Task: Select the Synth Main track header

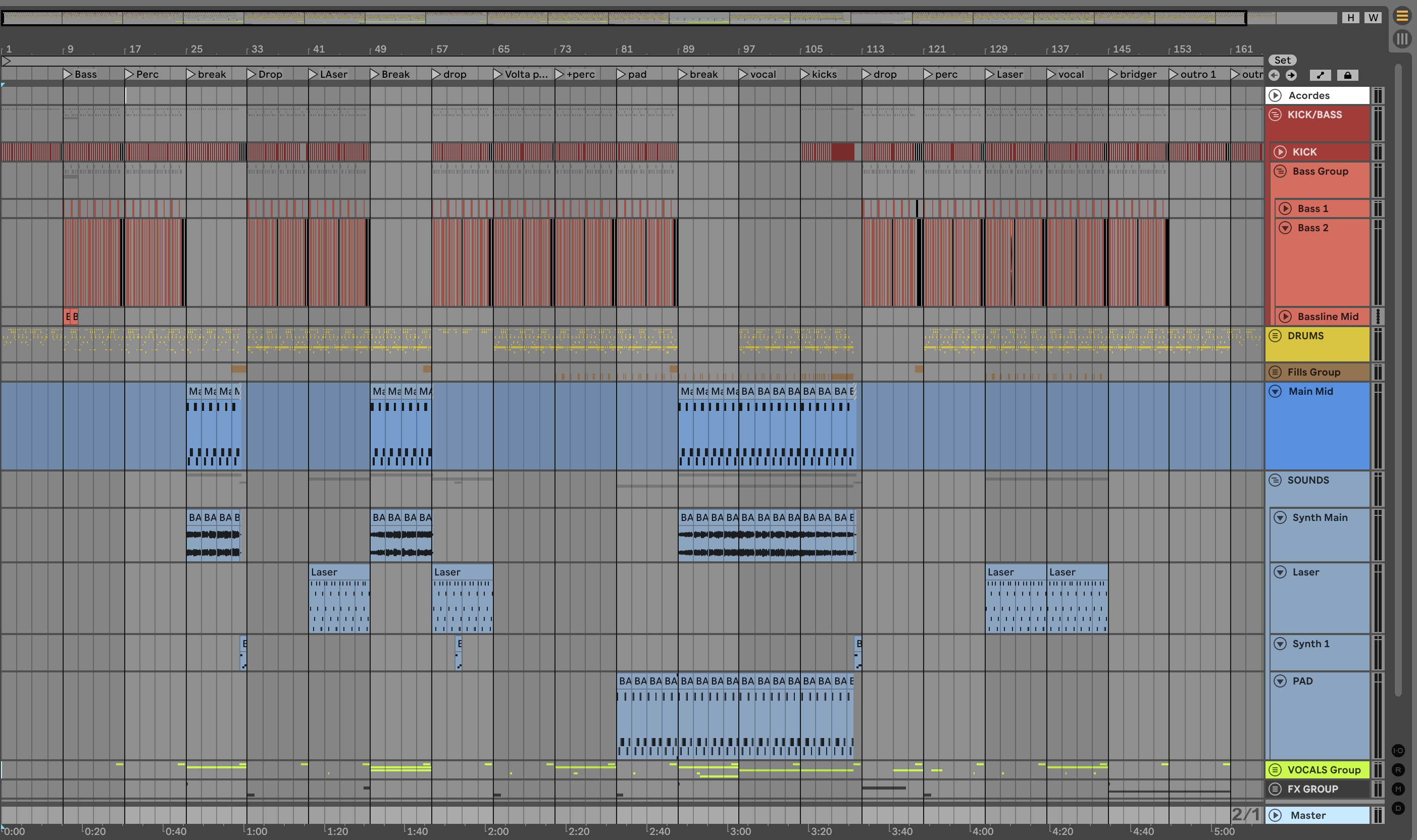Action: point(1320,517)
